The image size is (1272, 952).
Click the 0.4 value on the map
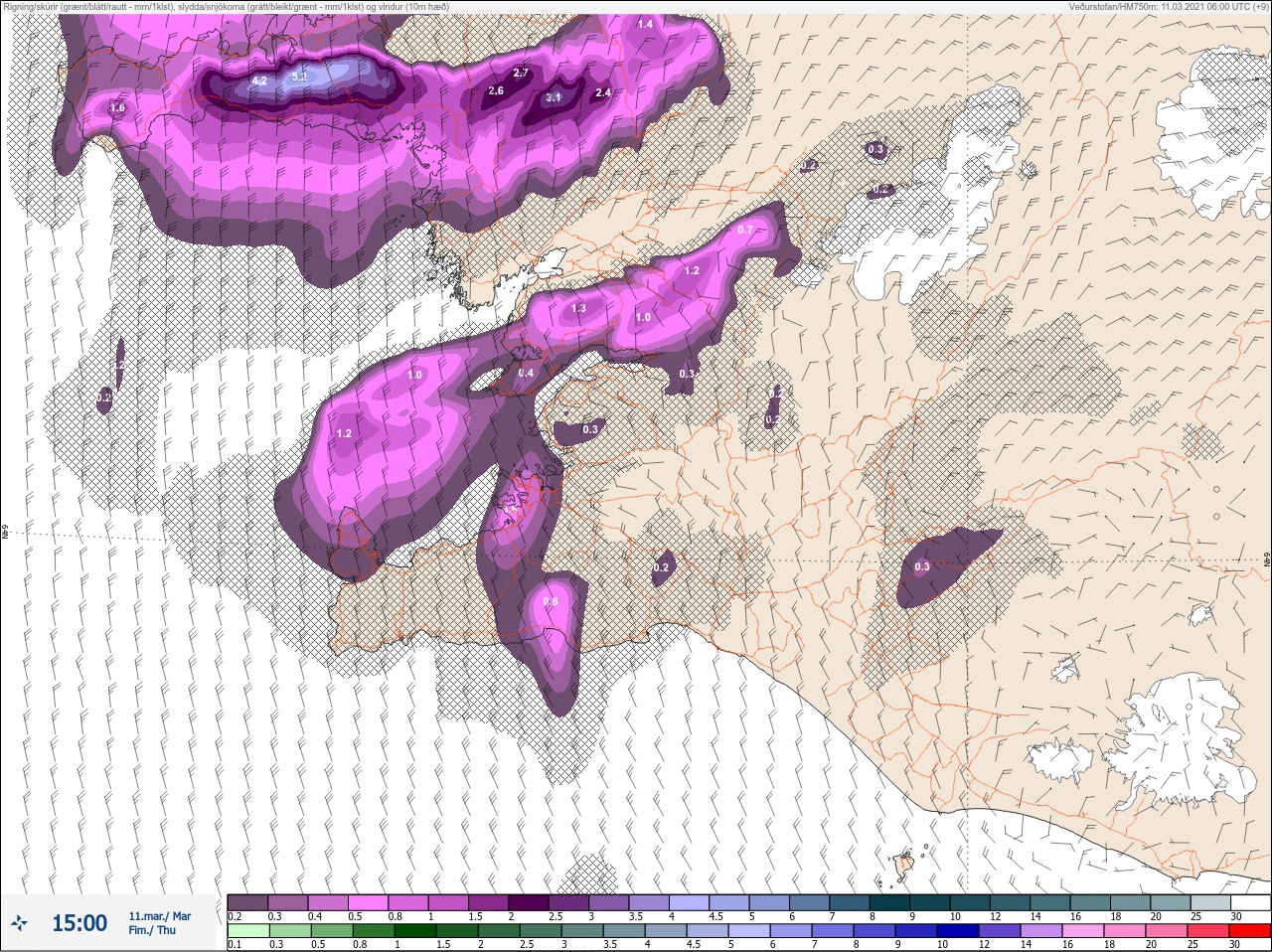[x=527, y=374]
